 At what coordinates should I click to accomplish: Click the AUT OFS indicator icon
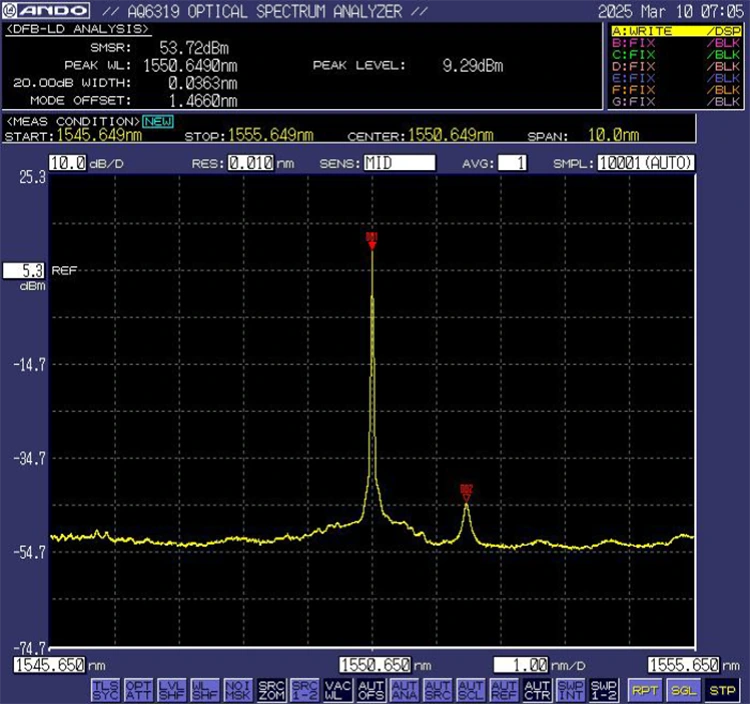[x=371, y=689]
